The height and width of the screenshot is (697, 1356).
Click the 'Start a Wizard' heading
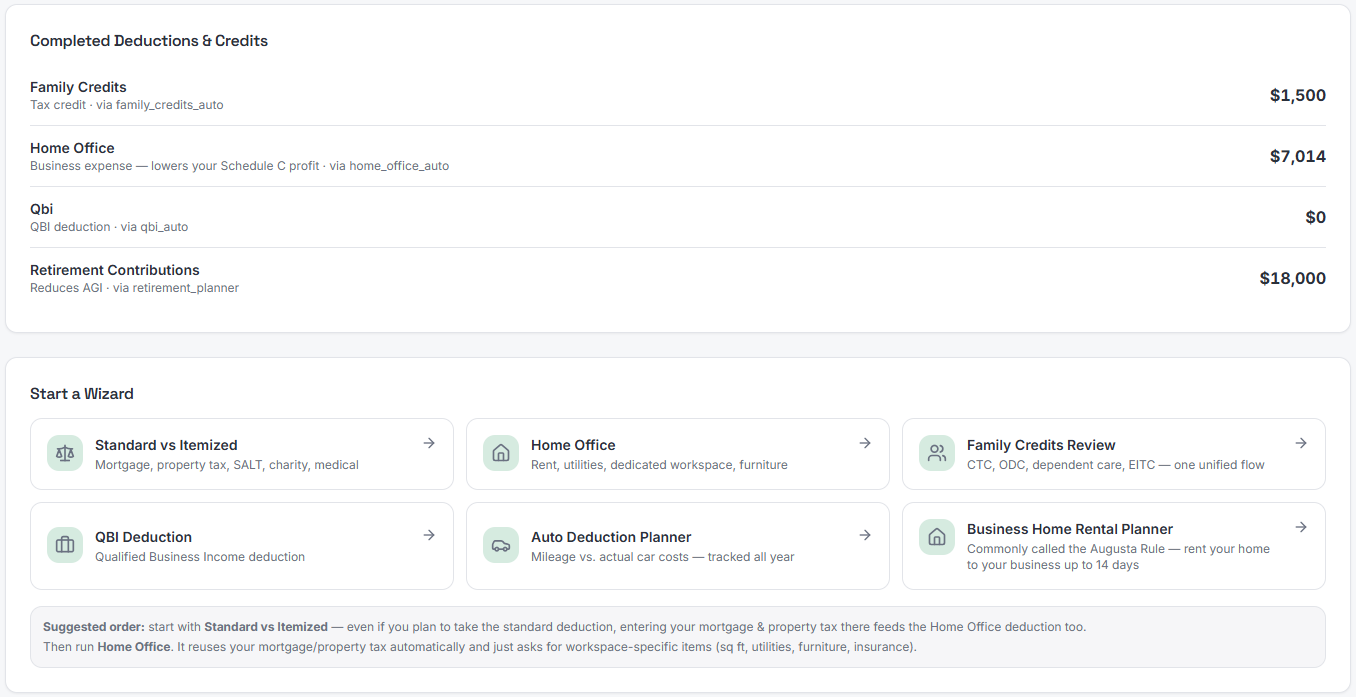click(x=82, y=394)
